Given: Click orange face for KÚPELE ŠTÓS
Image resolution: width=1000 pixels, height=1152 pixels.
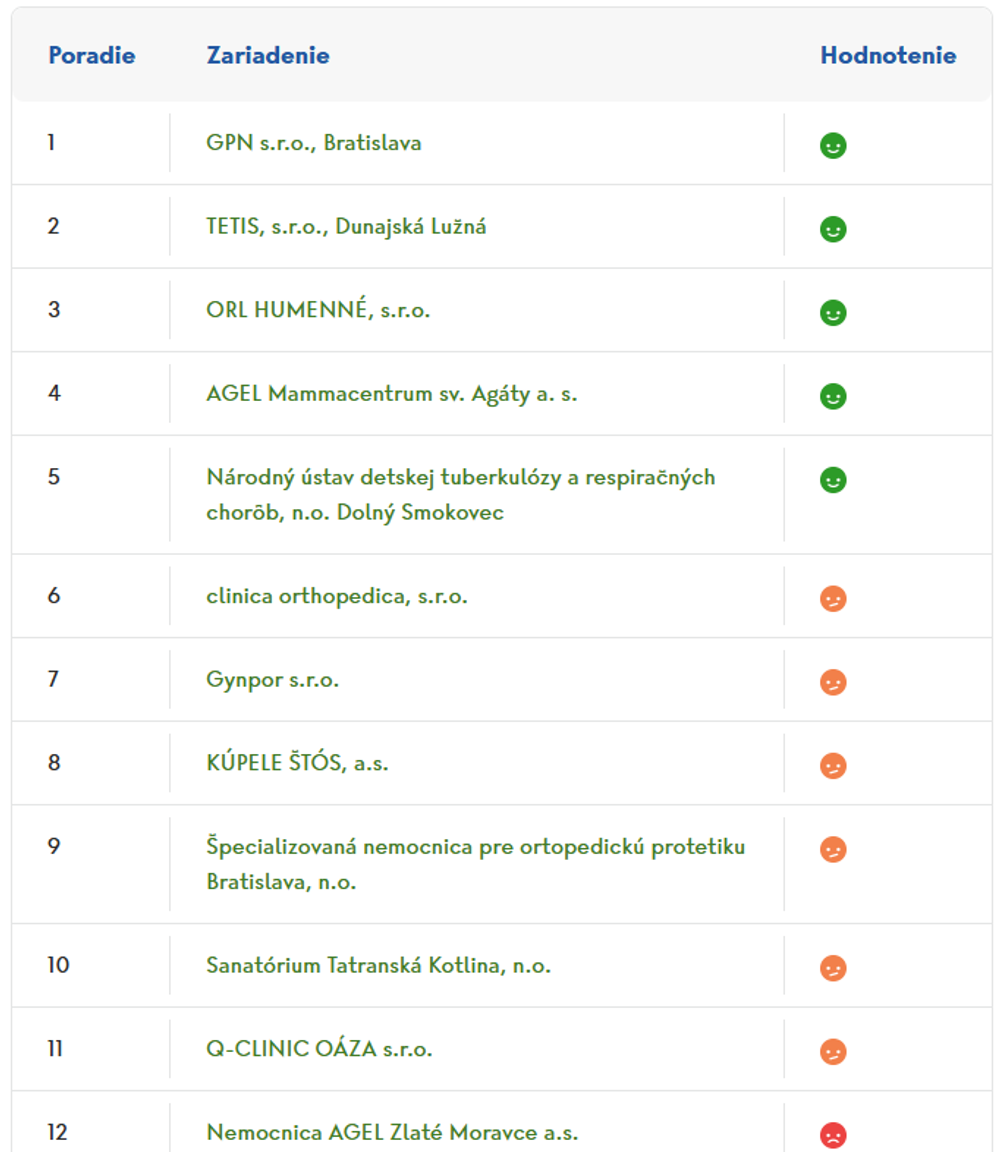Looking at the screenshot, I should click(x=833, y=766).
